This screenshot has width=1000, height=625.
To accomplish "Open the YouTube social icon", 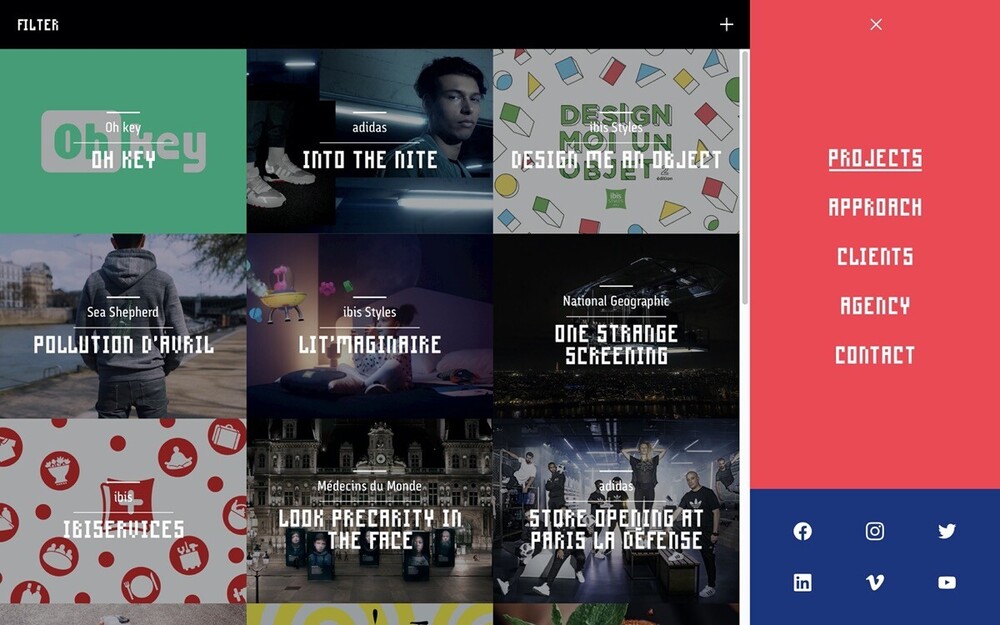I will click(947, 583).
